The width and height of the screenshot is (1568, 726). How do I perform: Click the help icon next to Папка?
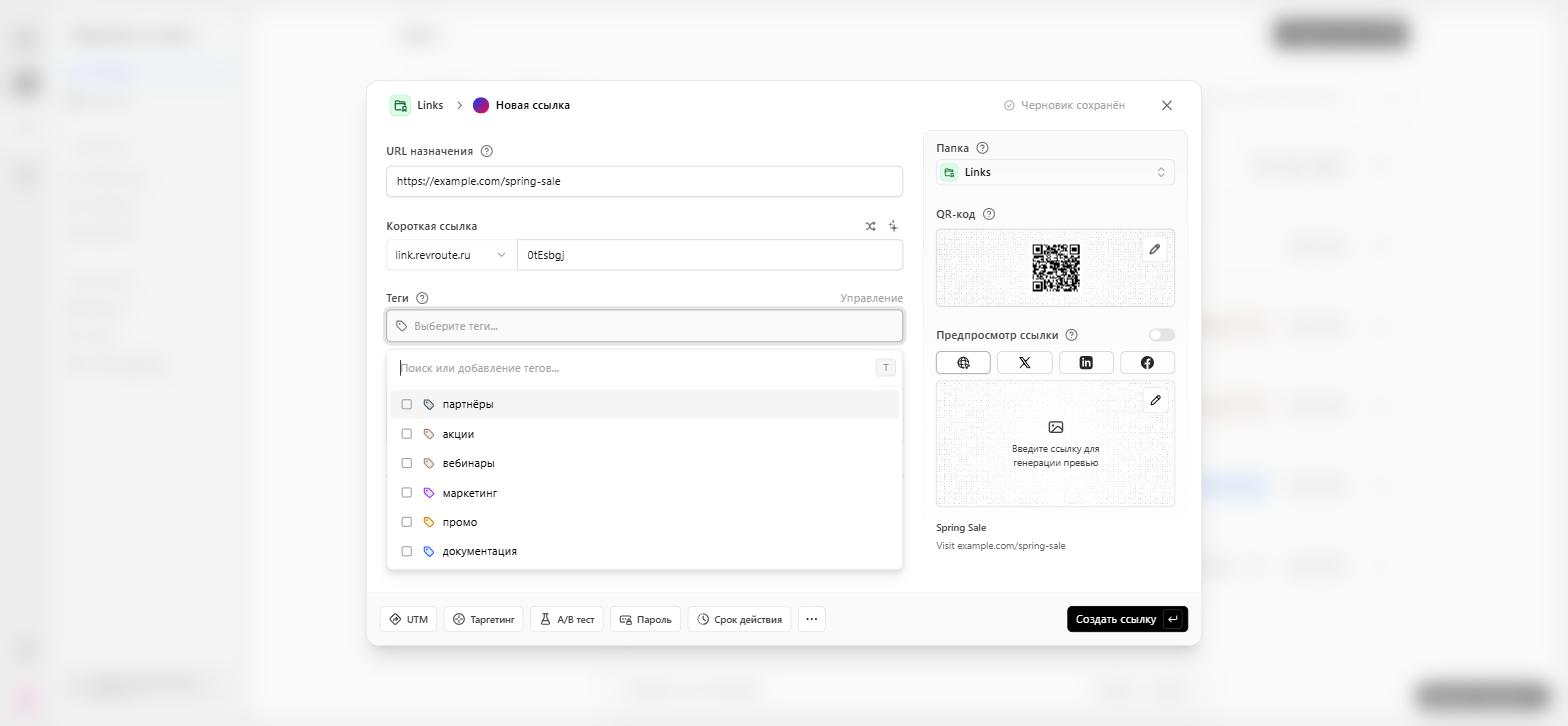point(982,148)
